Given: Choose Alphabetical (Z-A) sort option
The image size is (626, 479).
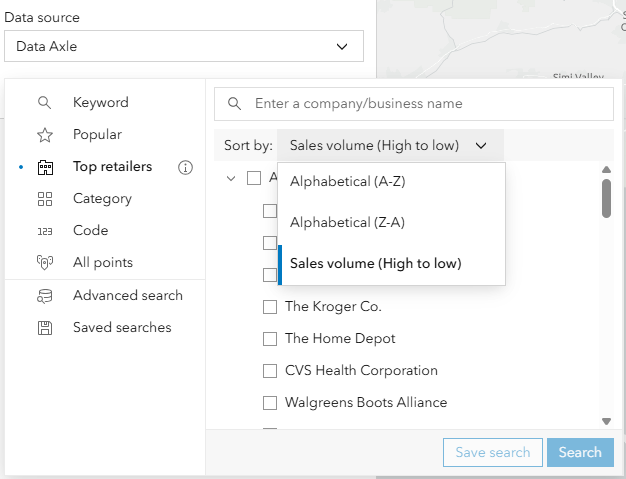Looking at the screenshot, I should pyautogui.click(x=392, y=222).
